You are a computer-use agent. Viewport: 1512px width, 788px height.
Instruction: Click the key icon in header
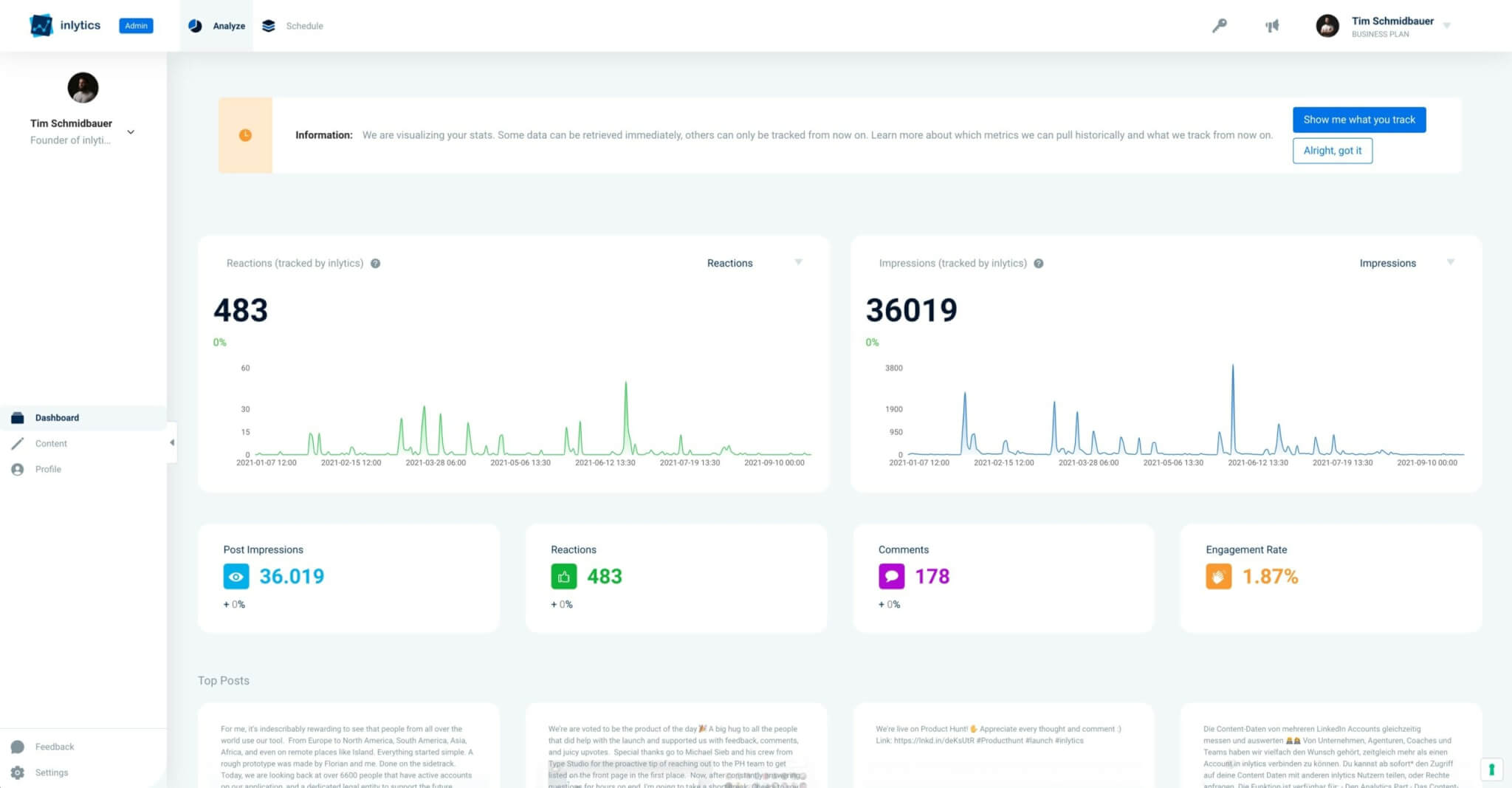click(1220, 26)
